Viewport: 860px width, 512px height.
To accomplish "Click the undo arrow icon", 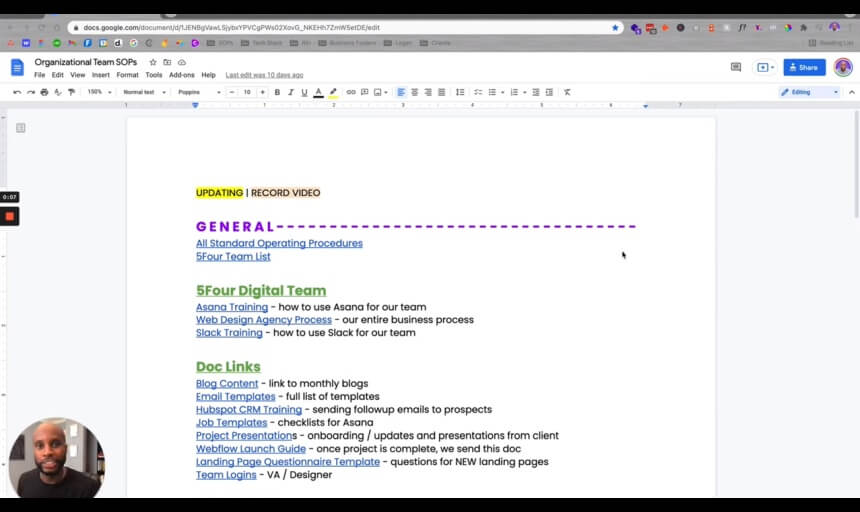I will tap(17, 92).
